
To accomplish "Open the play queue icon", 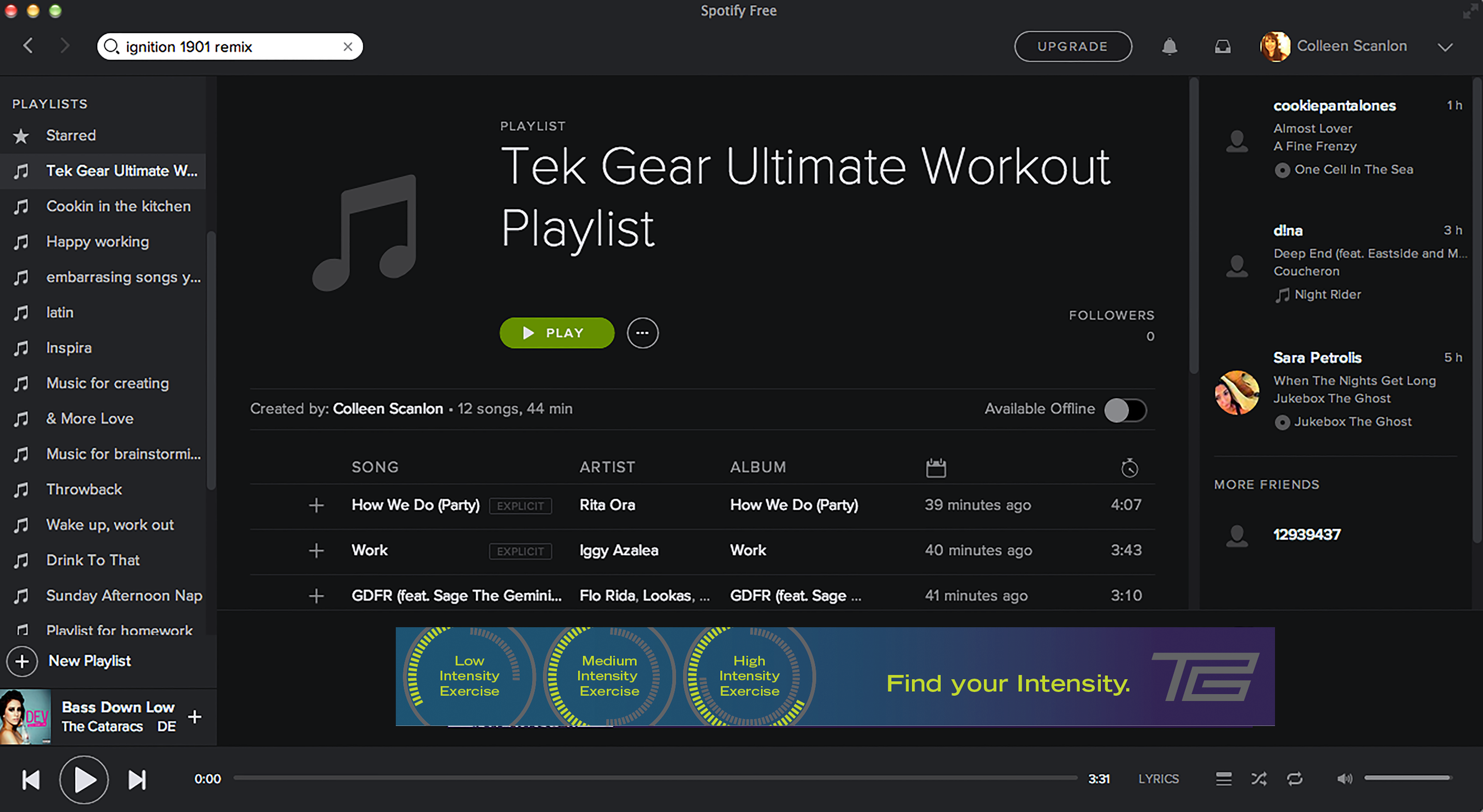I will pos(1223,779).
